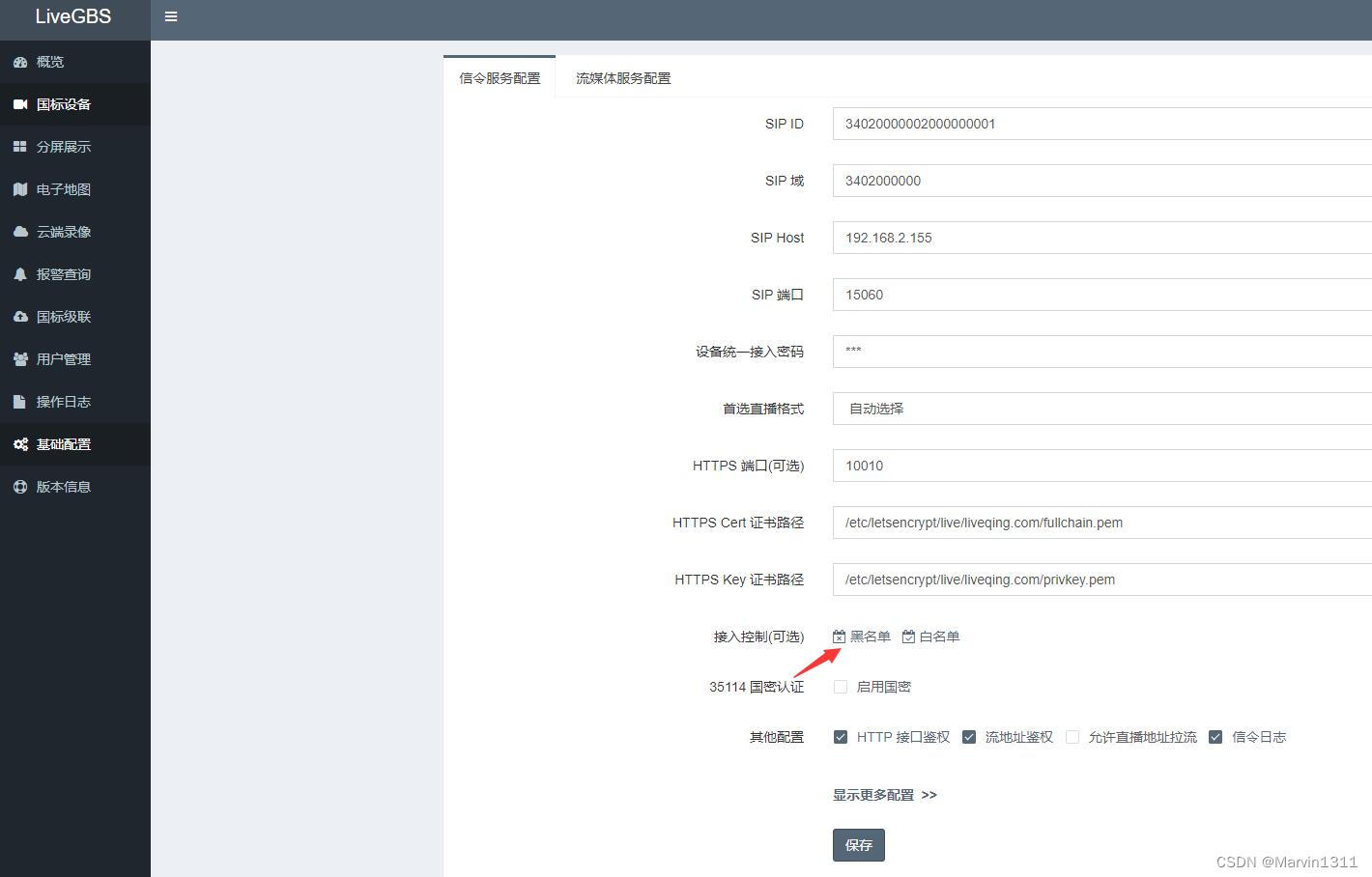Enable the 启用国密 checkbox
The width and height of the screenshot is (1372, 877).
click(x=841, y=687)
